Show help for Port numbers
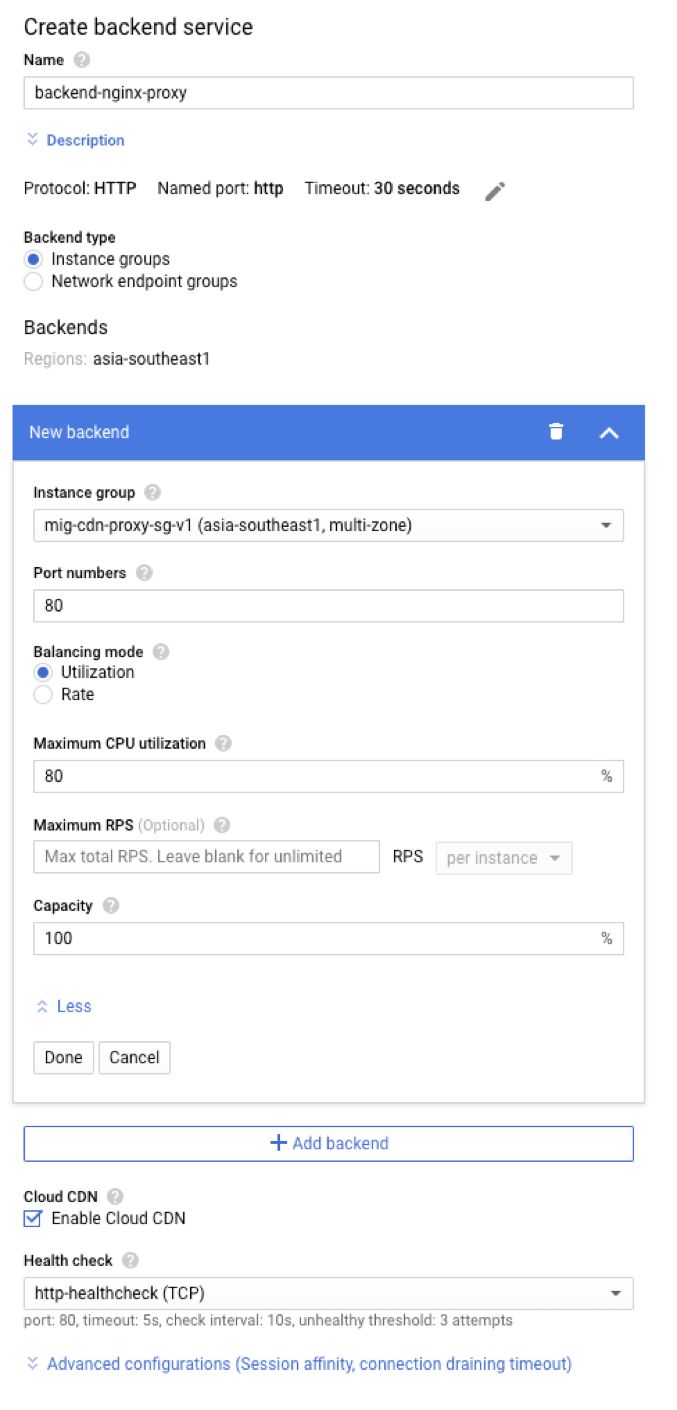677x1410 pixels. point(144,573)
